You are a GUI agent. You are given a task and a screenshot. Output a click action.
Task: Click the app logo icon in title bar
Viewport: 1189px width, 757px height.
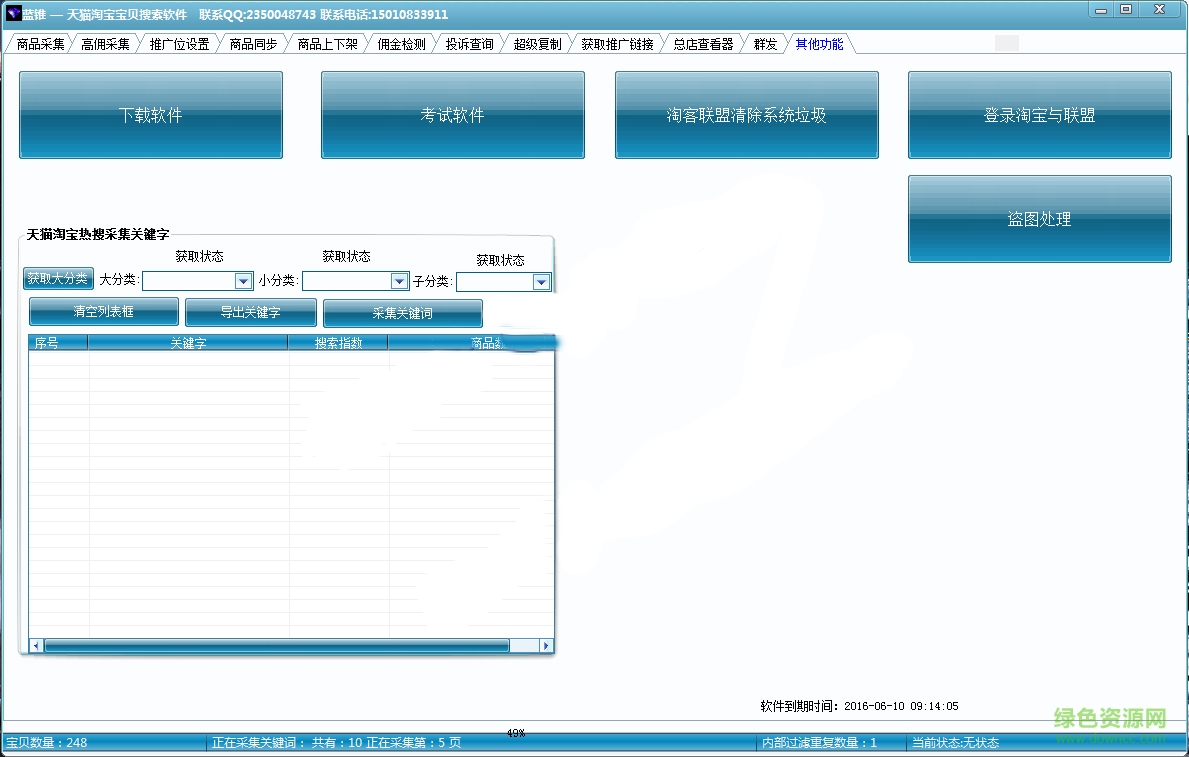(13, 14)
